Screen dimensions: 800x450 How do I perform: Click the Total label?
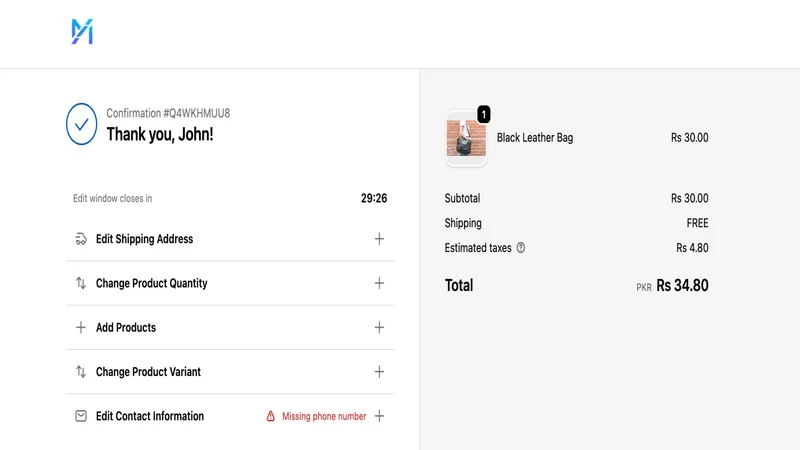tap(459, 285)
